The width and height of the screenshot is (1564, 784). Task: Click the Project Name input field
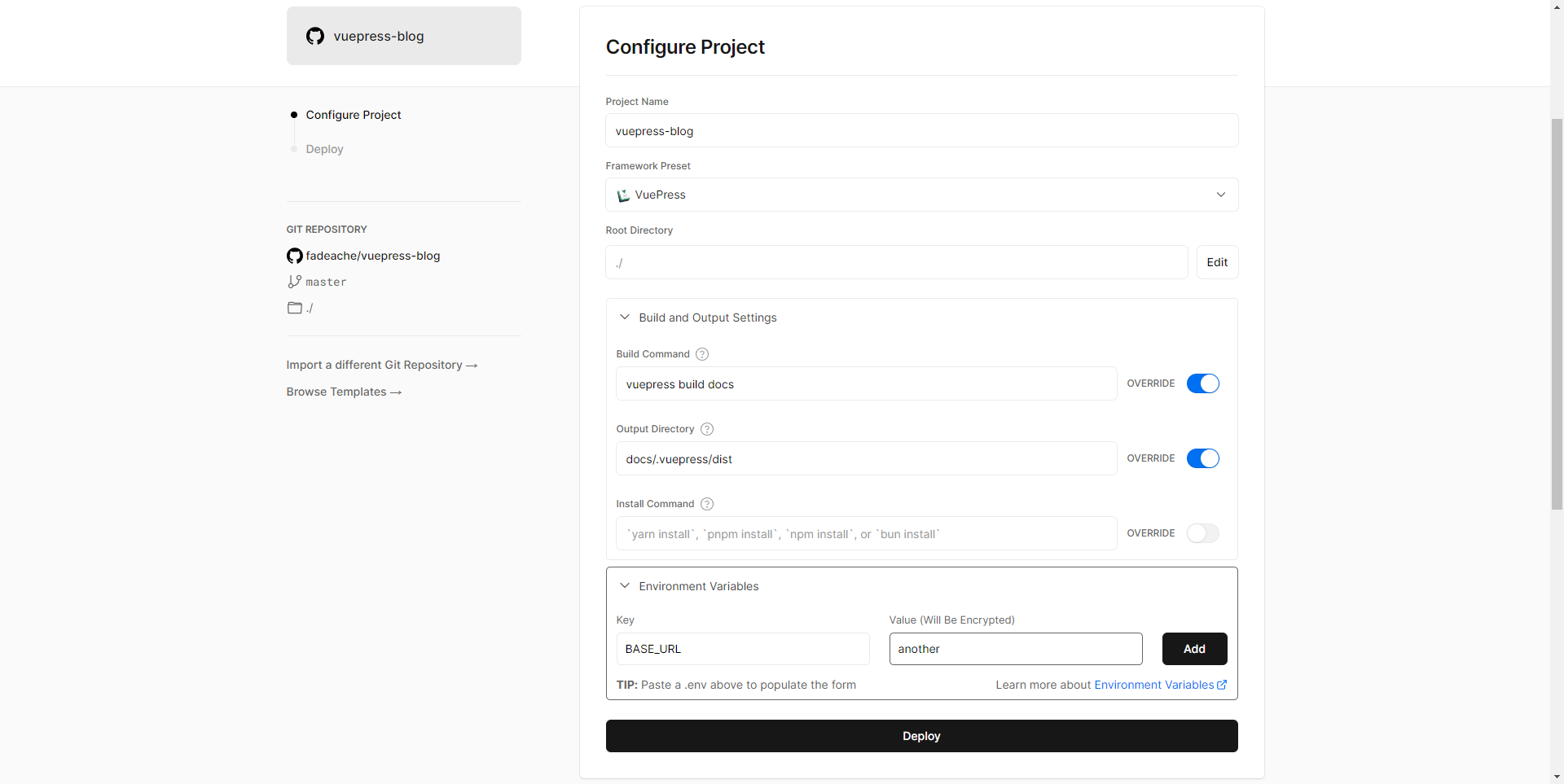point(922,130)
